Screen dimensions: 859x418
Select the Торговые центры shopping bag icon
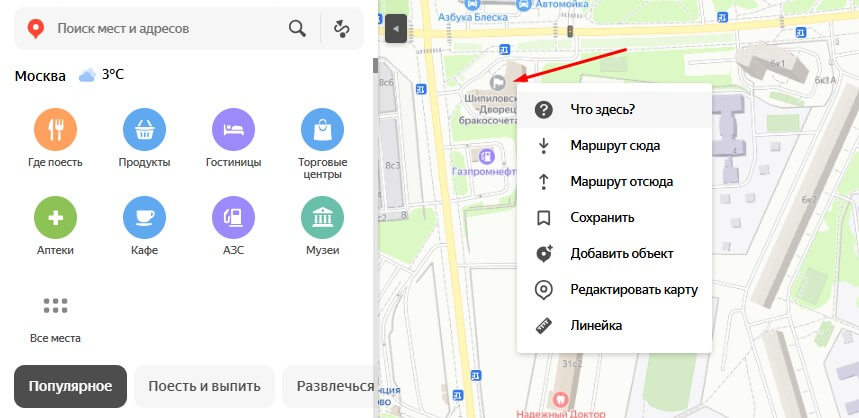(x=322, y=129)
